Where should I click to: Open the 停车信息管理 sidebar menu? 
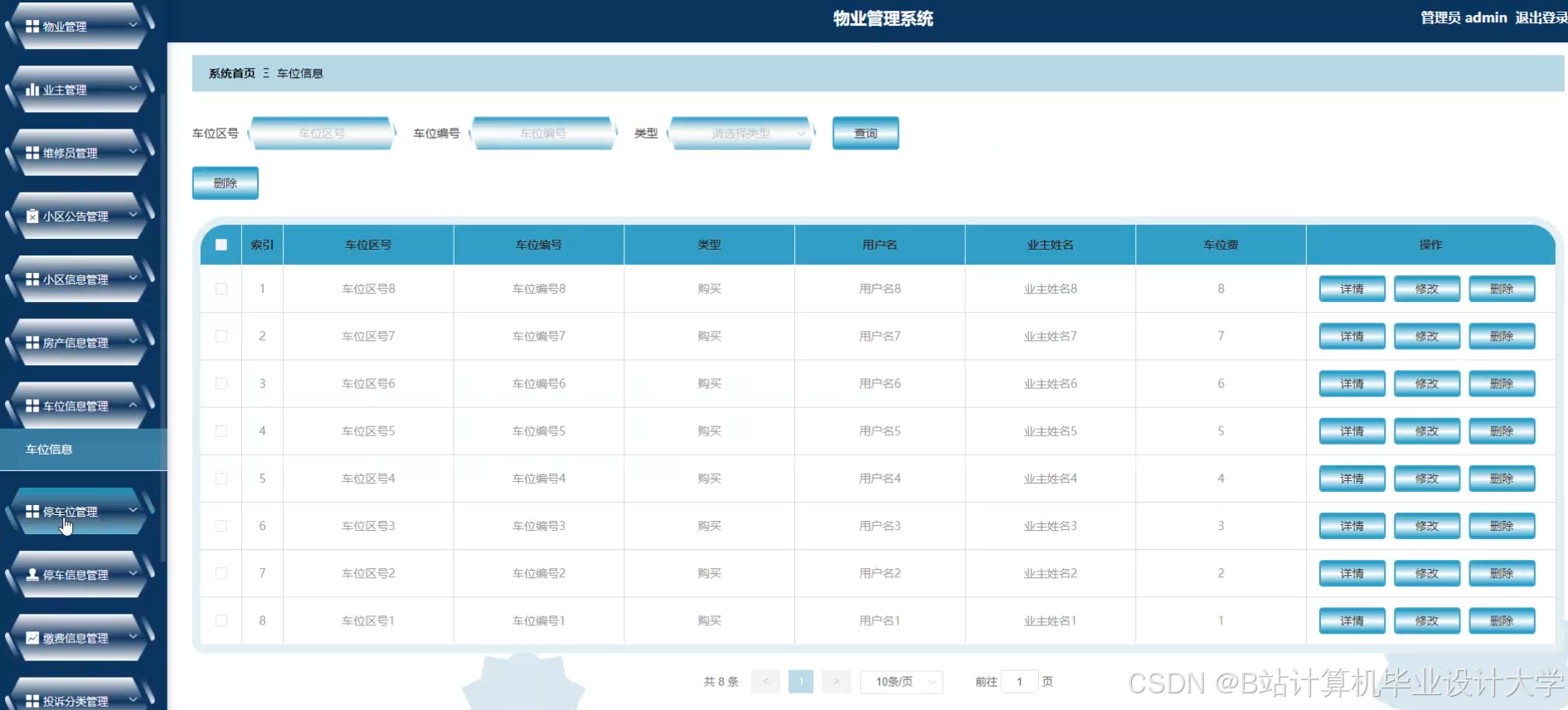pyautogui.click(x=80, y=575)
